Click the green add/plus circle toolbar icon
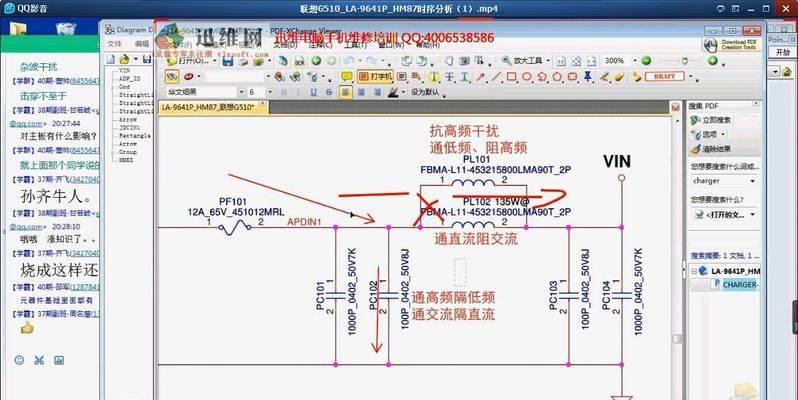The image size is (798, 400). point(316,61)
